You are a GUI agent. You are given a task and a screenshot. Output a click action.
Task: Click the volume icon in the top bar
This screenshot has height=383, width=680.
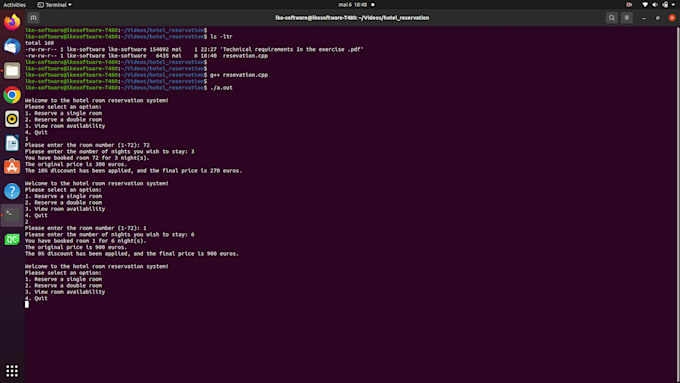[x=655, y=5]
